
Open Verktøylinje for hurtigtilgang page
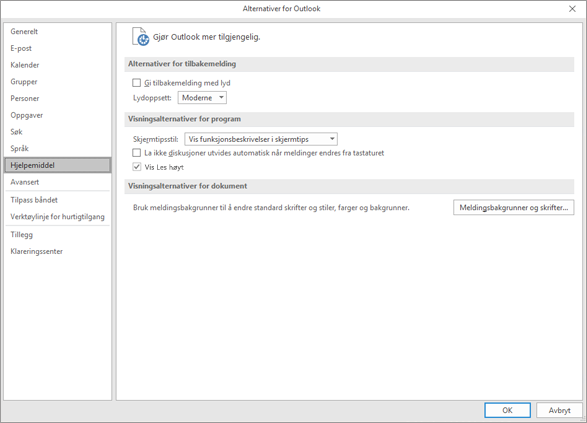pyautogui.click(x=58, y=216)
